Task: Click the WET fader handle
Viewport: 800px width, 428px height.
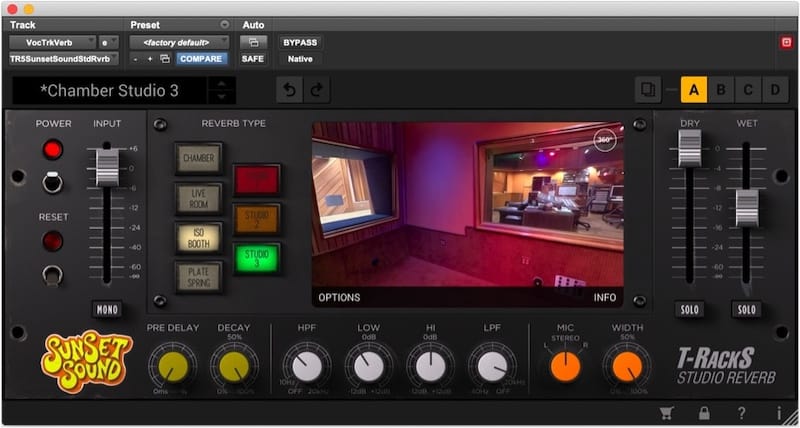Action: coord(747,208)
